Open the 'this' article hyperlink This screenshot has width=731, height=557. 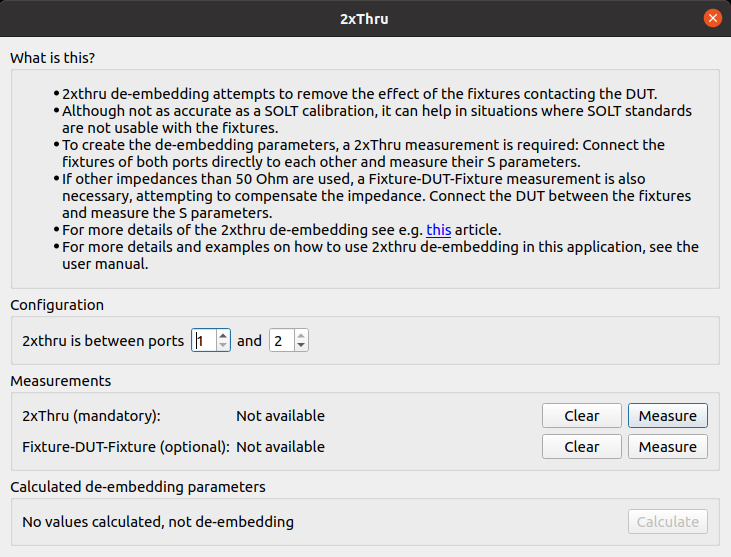click(x=438, y=230)
